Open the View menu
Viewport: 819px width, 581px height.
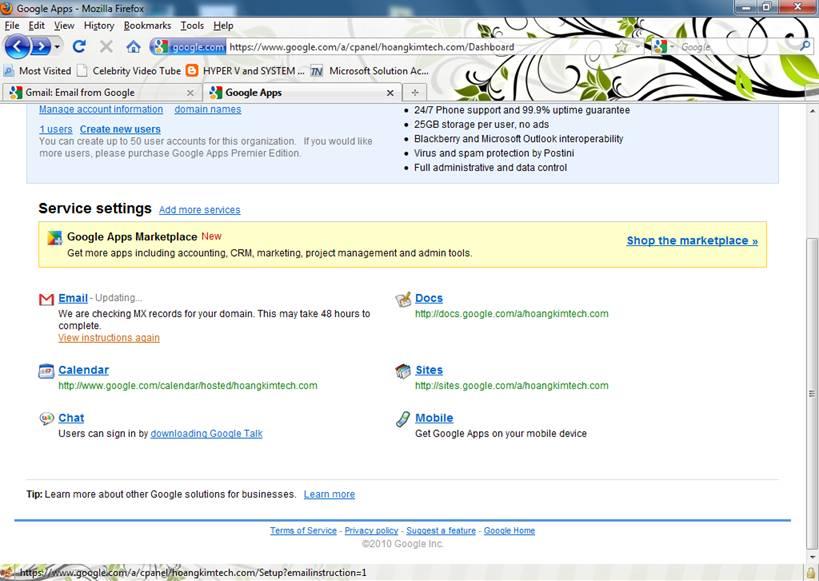(64, 26)
